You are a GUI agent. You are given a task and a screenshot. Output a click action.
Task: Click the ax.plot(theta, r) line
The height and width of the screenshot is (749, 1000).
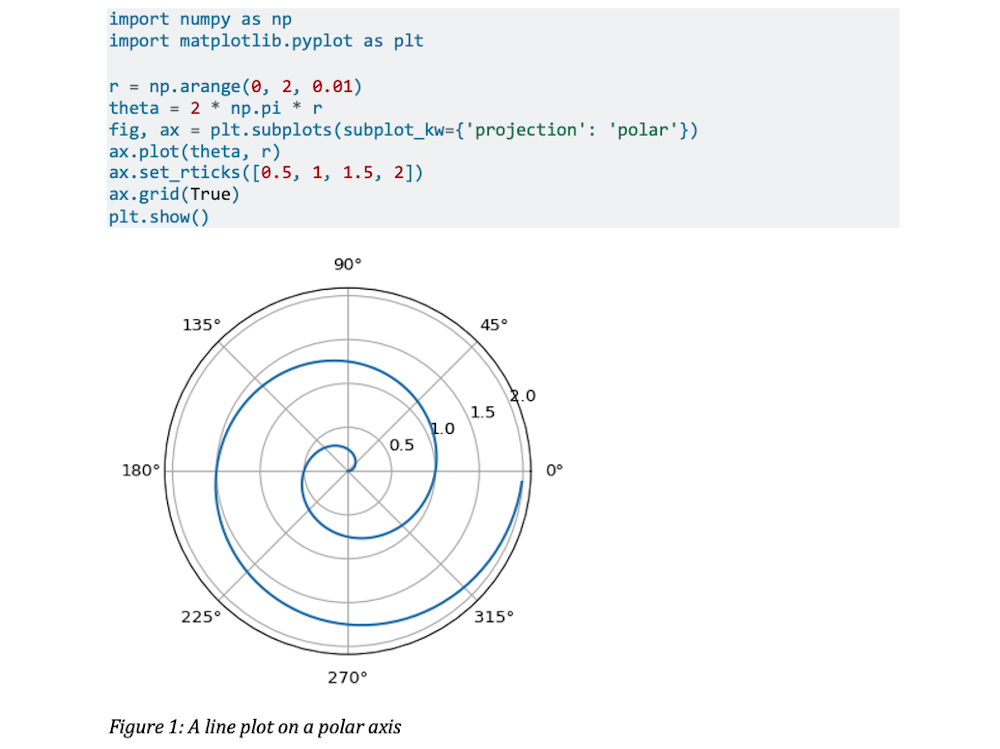click(x=195, y=152)
